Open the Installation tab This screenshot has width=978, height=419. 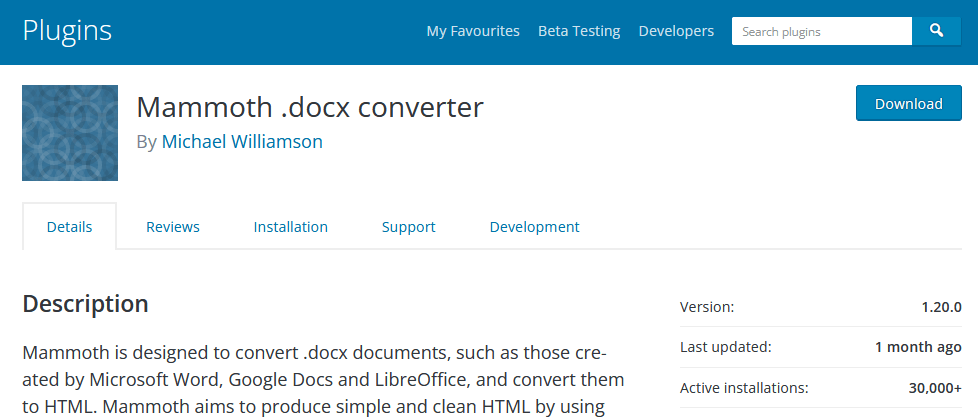pyautogui.click(x=291, y=227)
